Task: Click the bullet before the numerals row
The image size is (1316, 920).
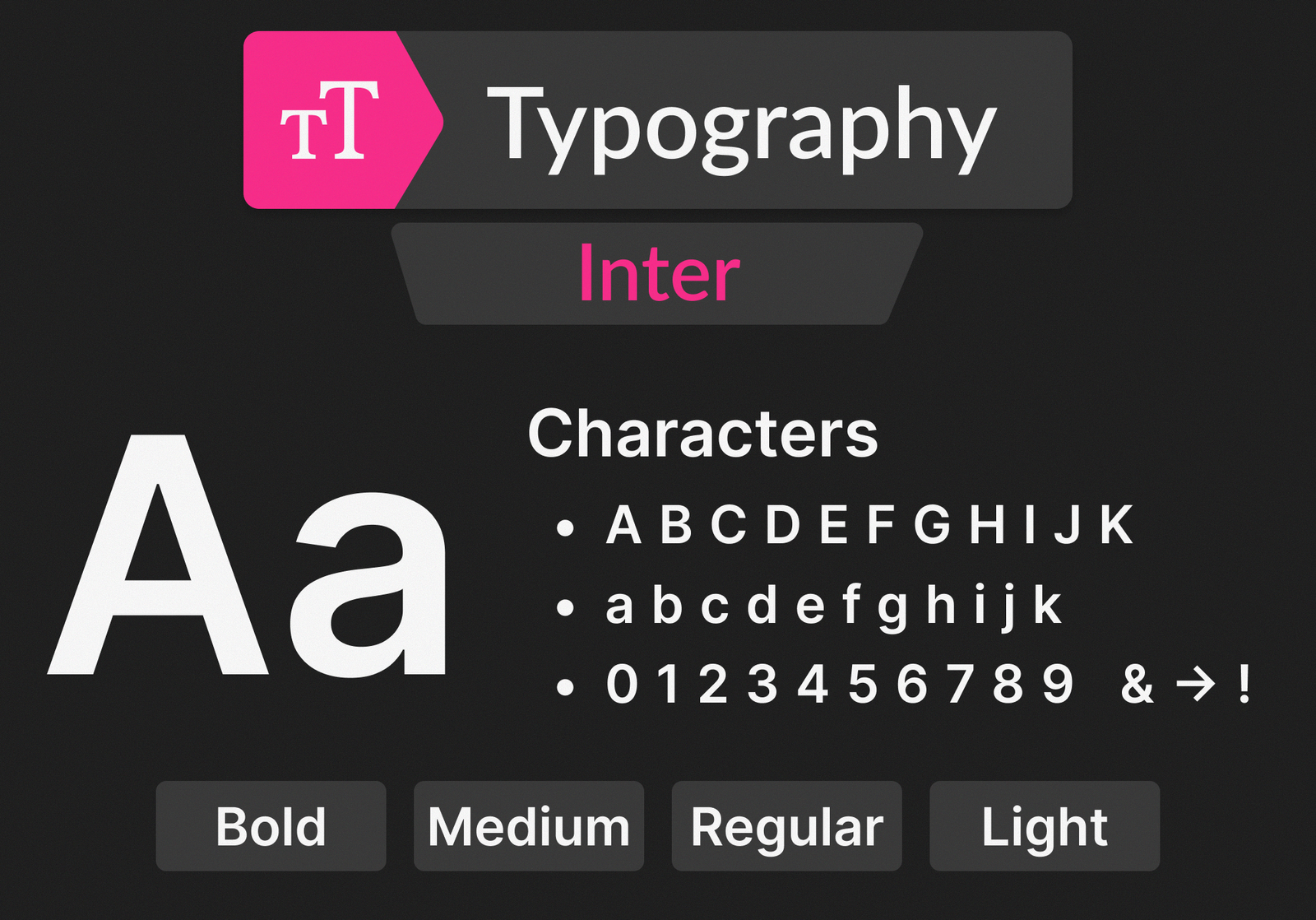Action: (x=564, y=686)
